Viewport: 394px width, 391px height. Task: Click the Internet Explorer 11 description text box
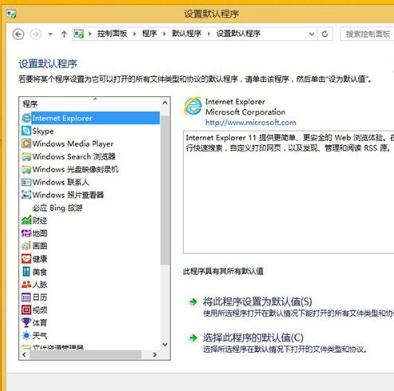click(289, 192)
